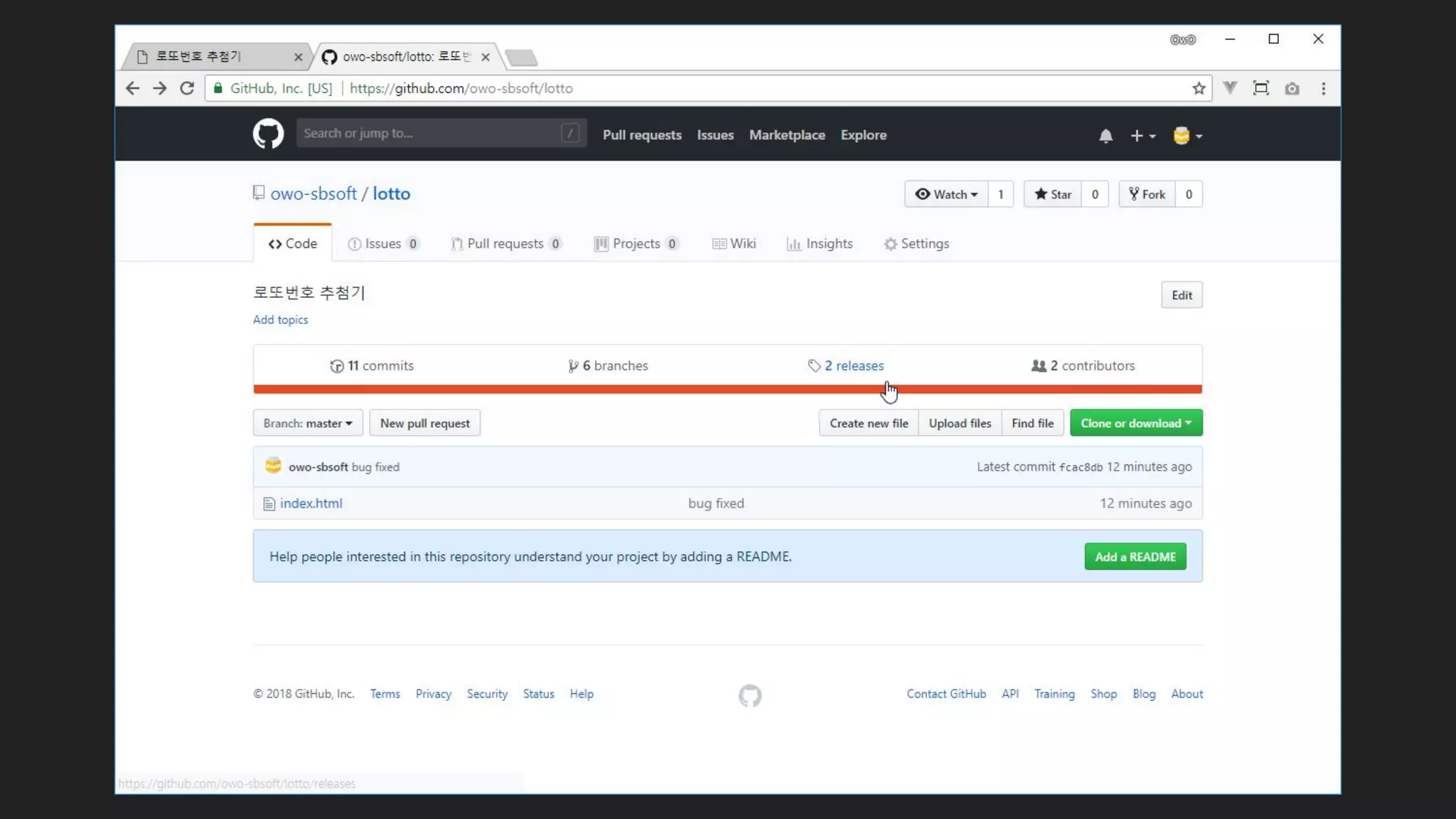Toggle Star on the lotto repository
This screenshot has width=1456, height=819.
pos(1053,194)
